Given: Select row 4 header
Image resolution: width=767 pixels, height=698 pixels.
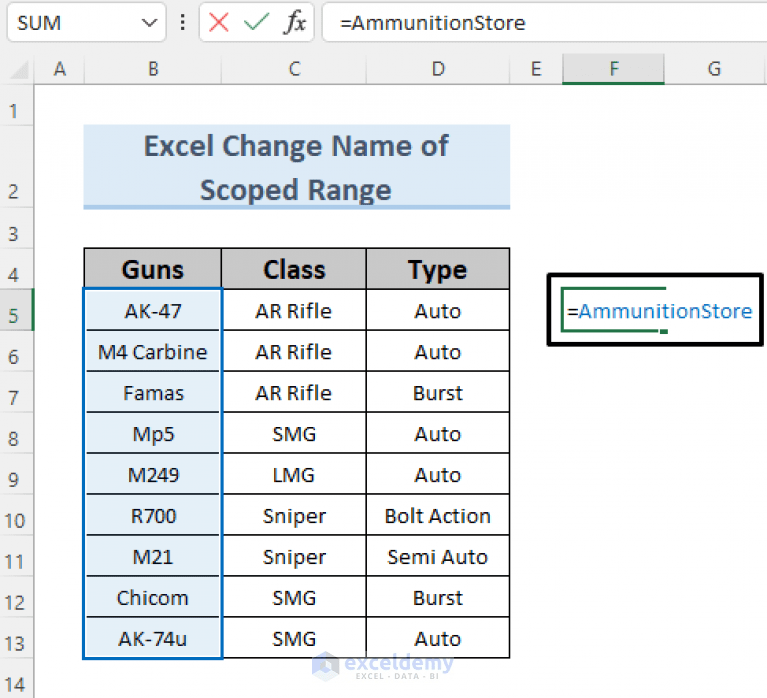Looking at the screenshot, I should point(16,269).
